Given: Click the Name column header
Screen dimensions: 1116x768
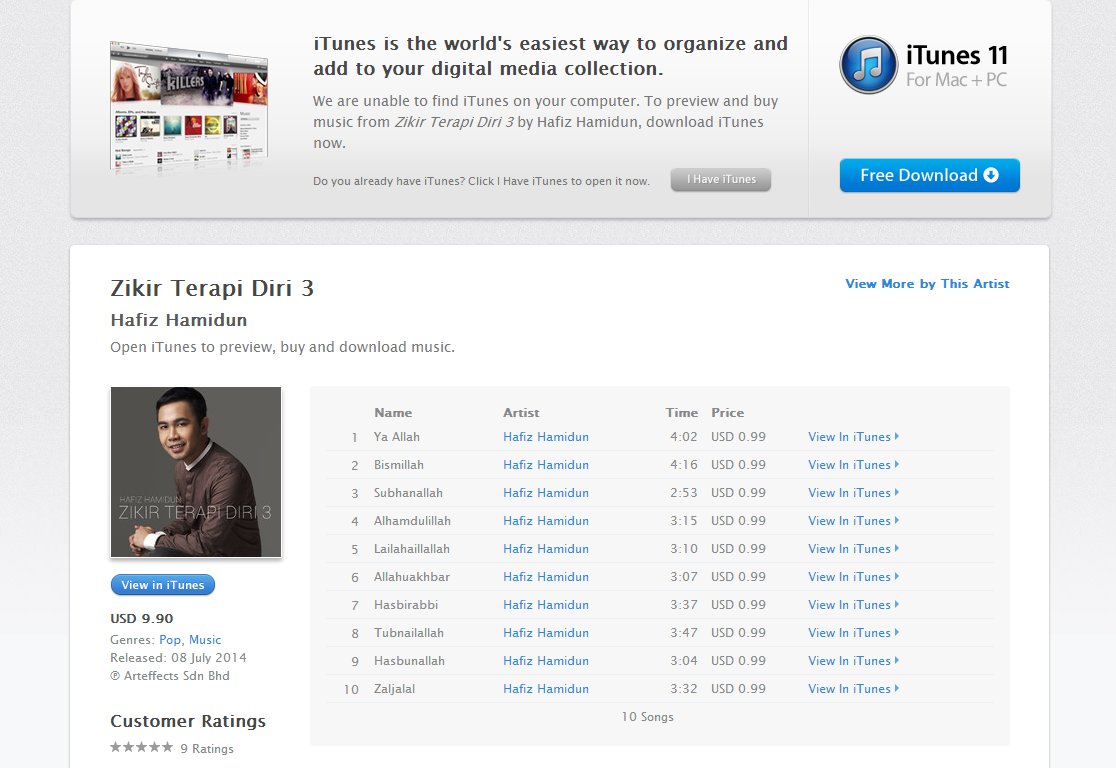Looking at the screenshot, I should point(393,412).
